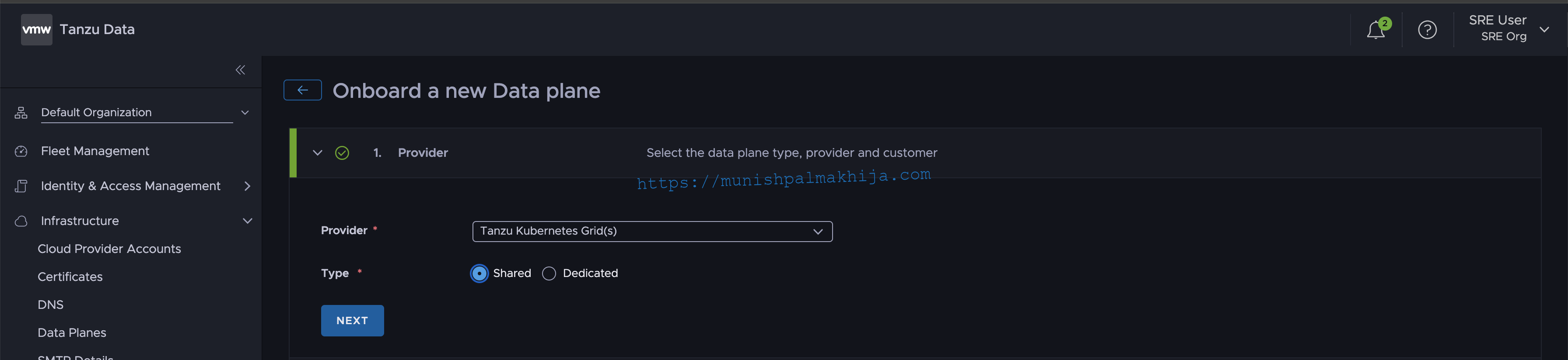The height and width of the screenshot is (360, 1568).
Task: Click the organization hierarchy icon
Action: click(21, 113)
